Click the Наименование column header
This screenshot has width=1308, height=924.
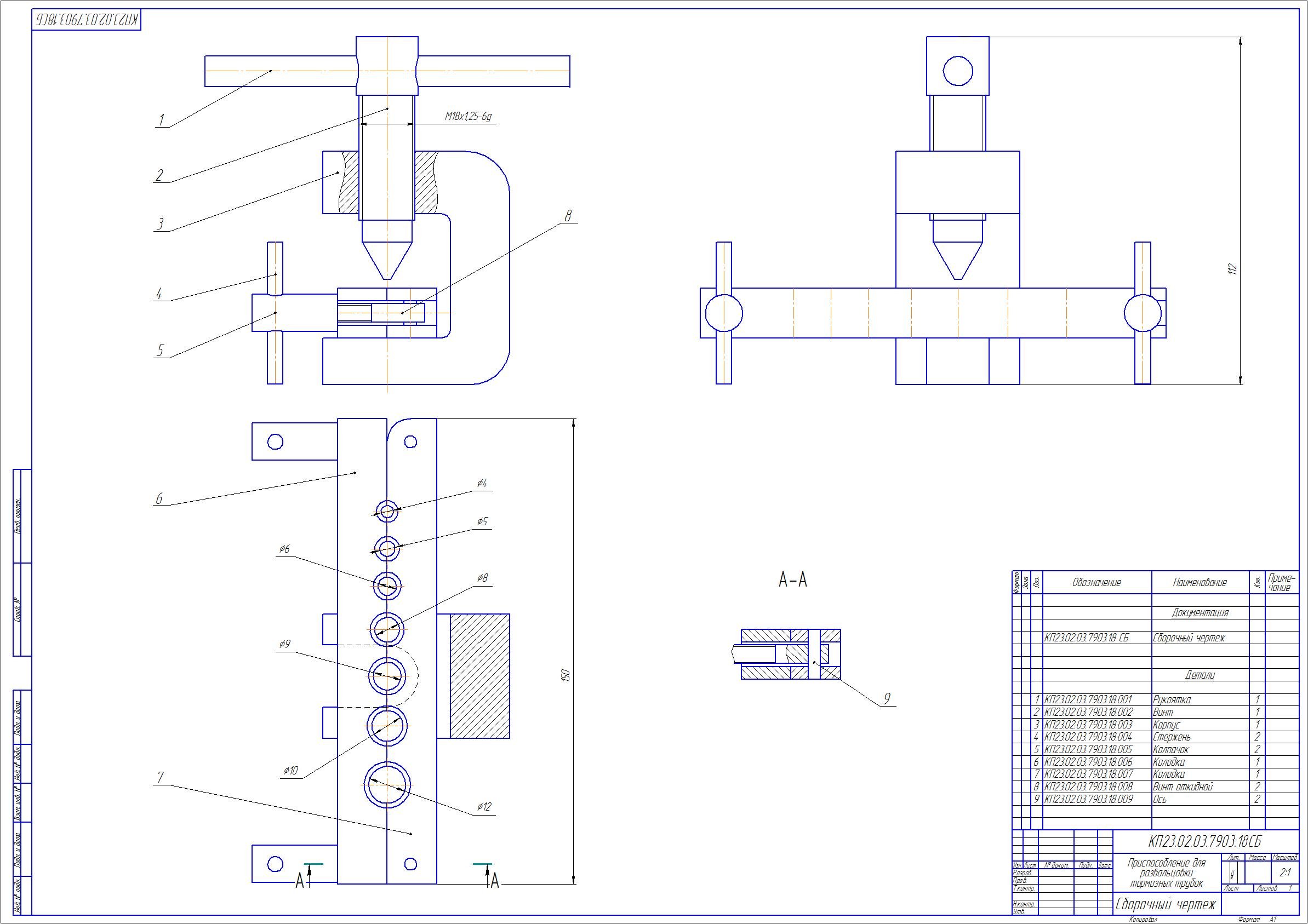pyautogui.click(x=1199, y=582)
